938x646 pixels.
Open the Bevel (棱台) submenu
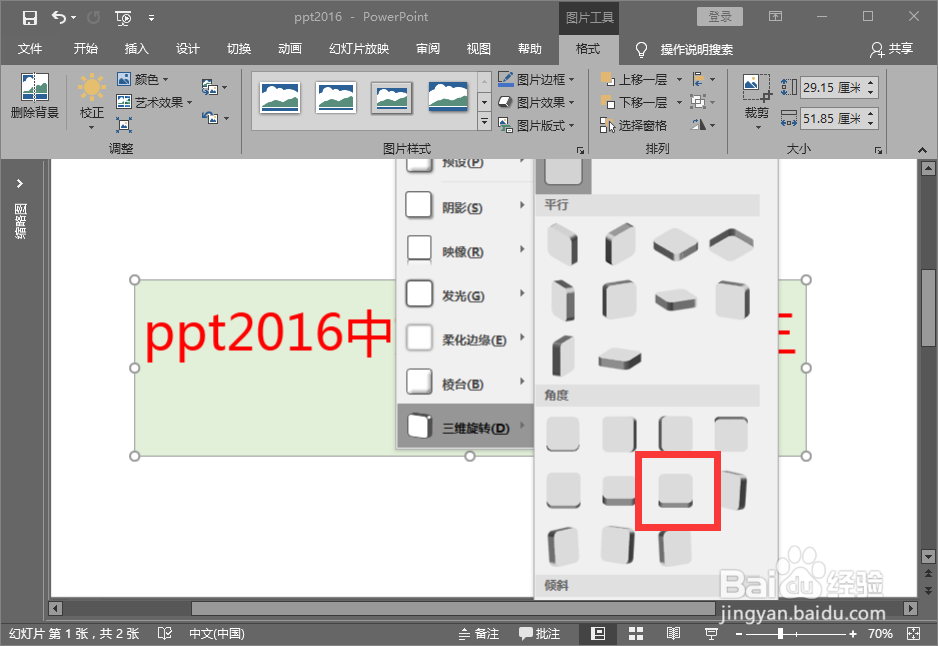pyautogui.click(x=465, y=384)
